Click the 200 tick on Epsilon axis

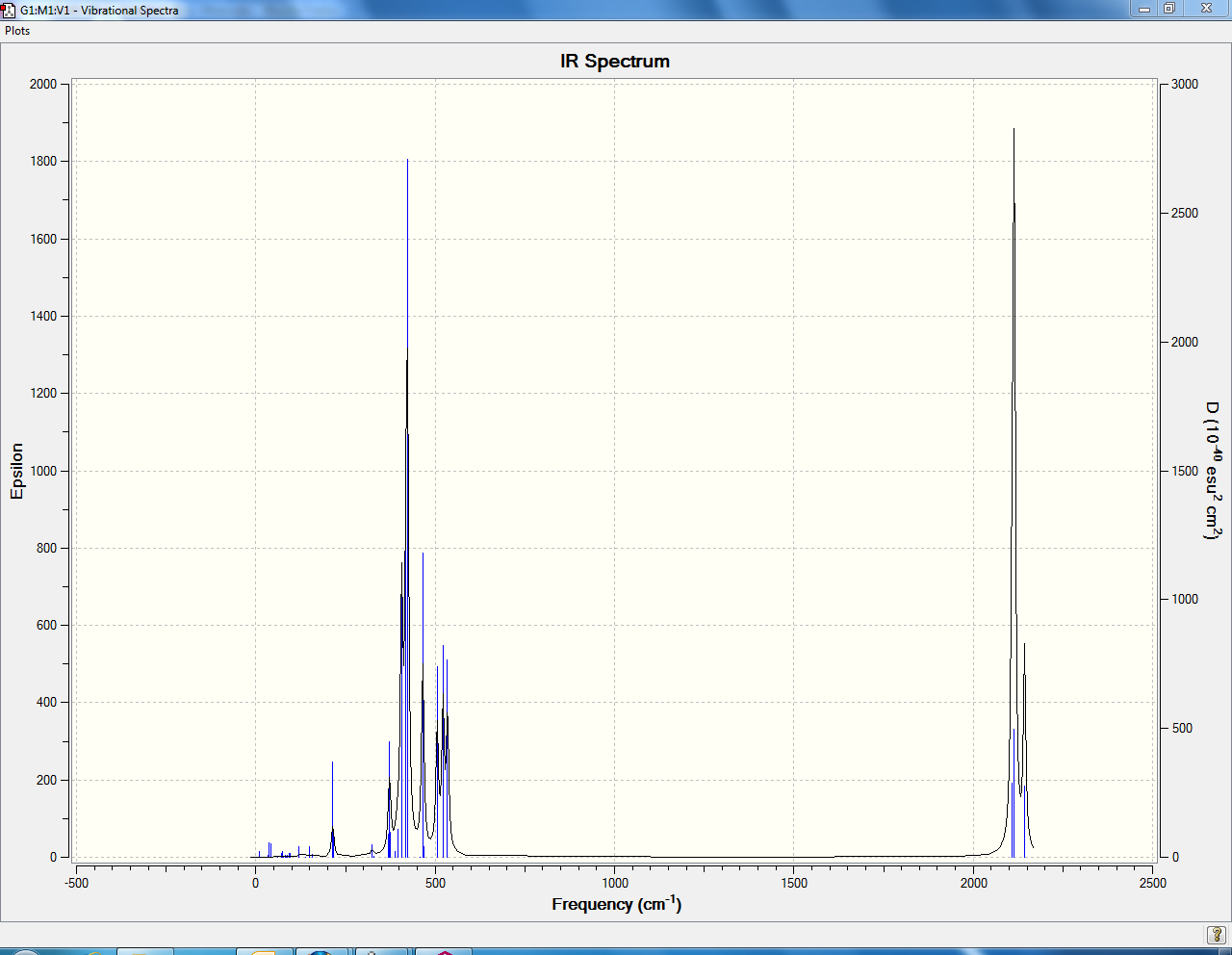click(46, 780)
